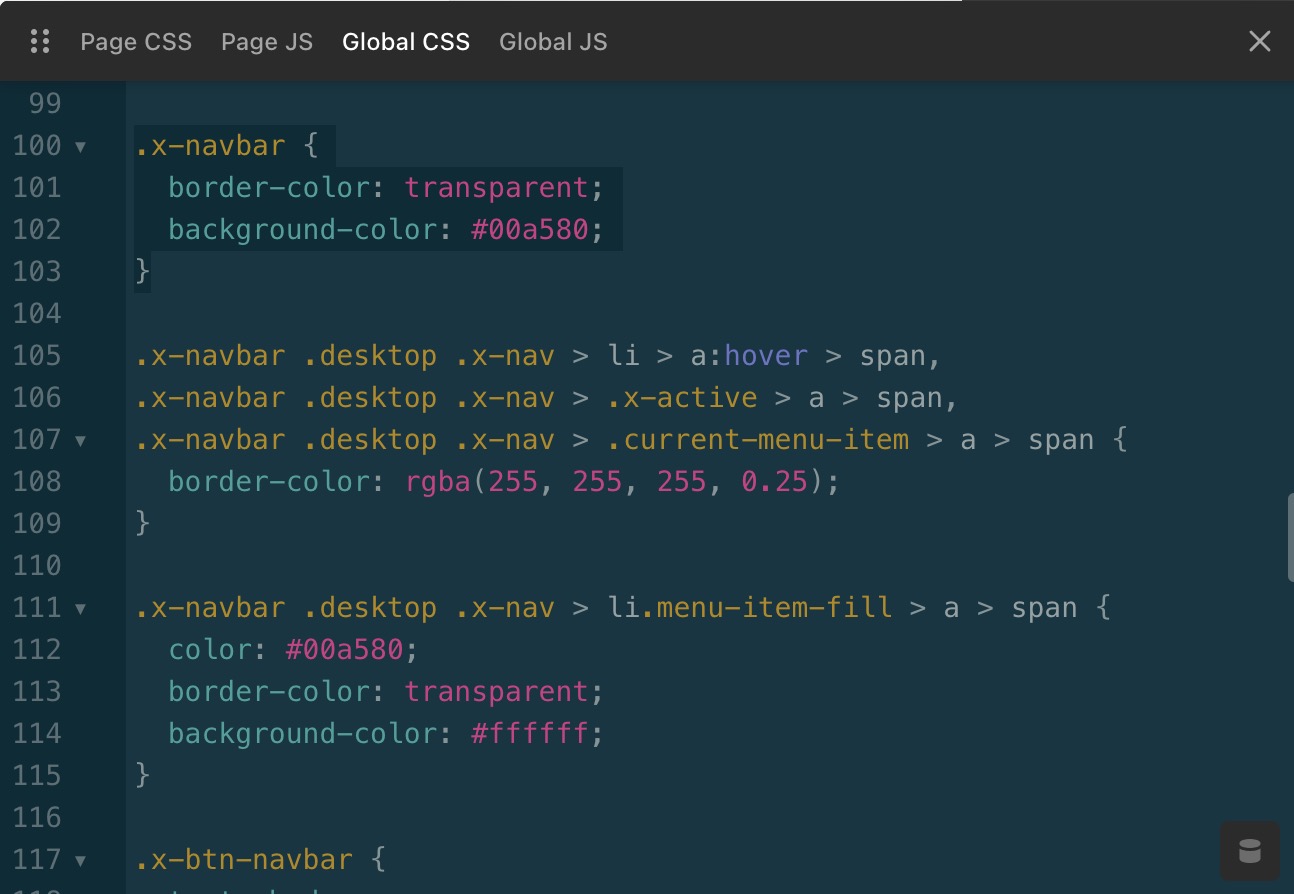Select the Global CSS tab
Image resolution: width=1294 pixels, height=894 pixels.
pos(406,42)
